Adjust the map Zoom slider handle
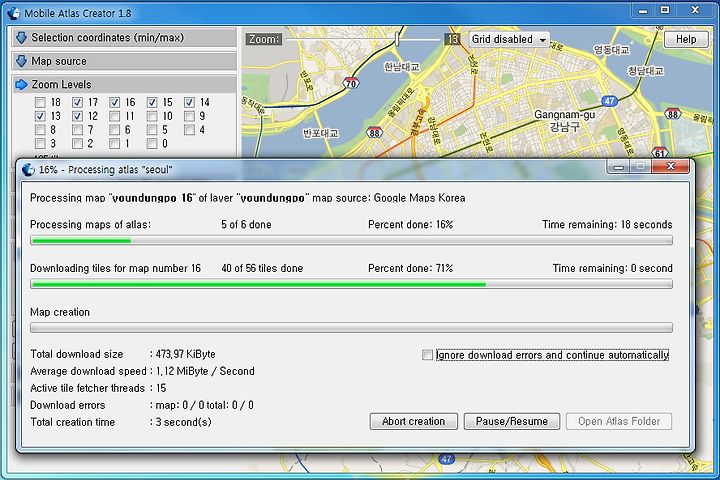Viewport: 720px width, 480px height. pyautogui.click(x=397, y=39)
